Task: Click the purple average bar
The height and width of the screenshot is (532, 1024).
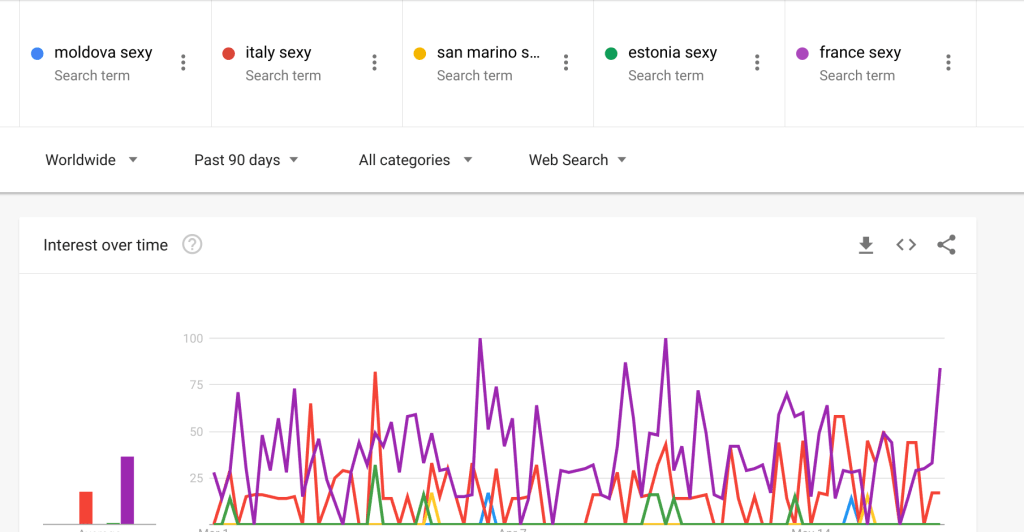Action: [x=127, y=490]
